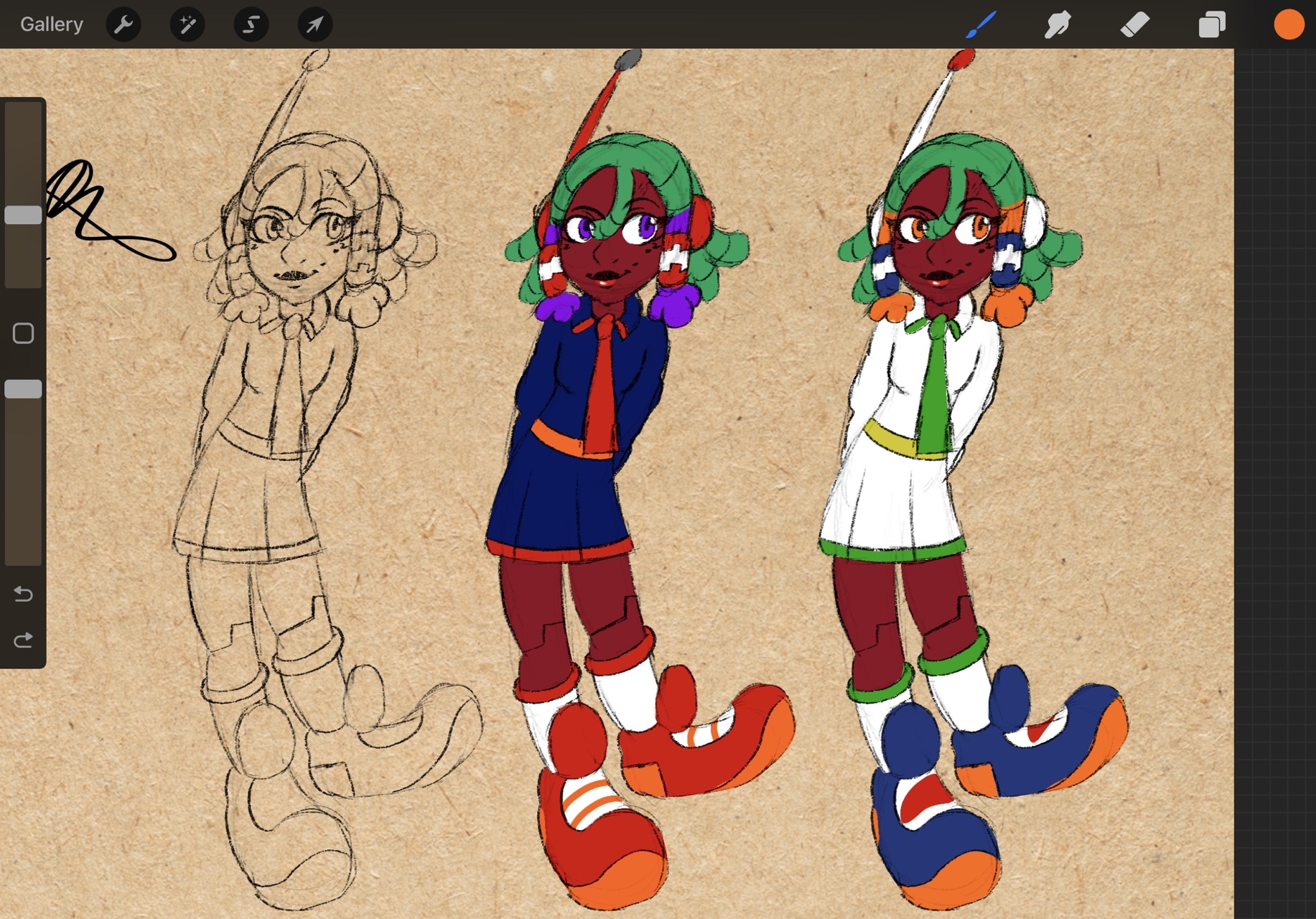Open the Gallery view
The height and width of the screenshot is (919, 1316).
coord(51,24)
